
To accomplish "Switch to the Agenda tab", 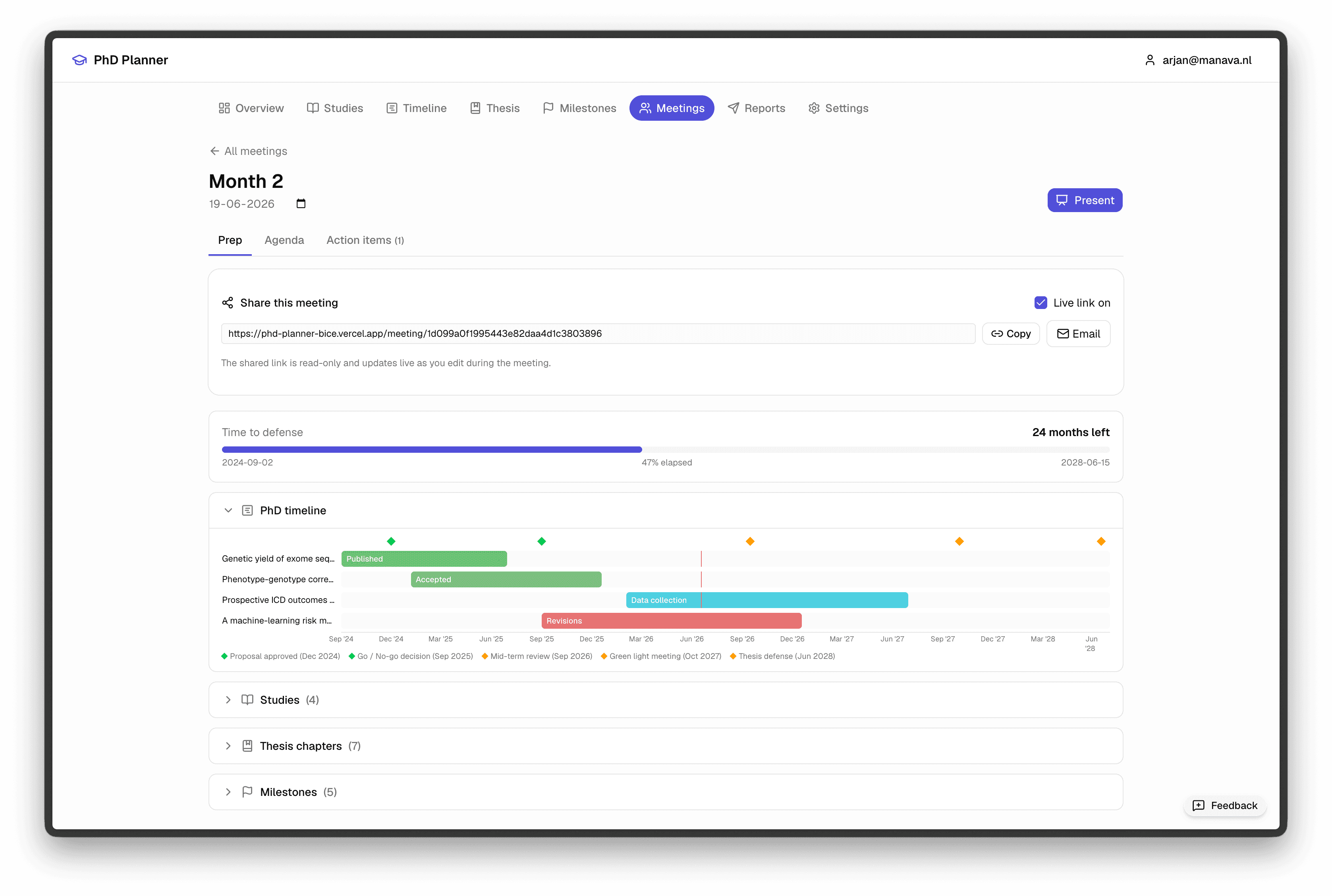I will point(284,240).
